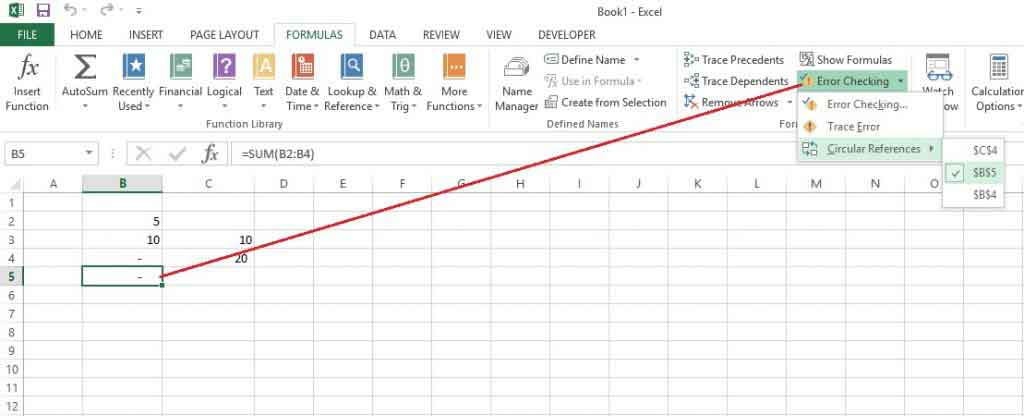Select row 5 header

(13, 277)
